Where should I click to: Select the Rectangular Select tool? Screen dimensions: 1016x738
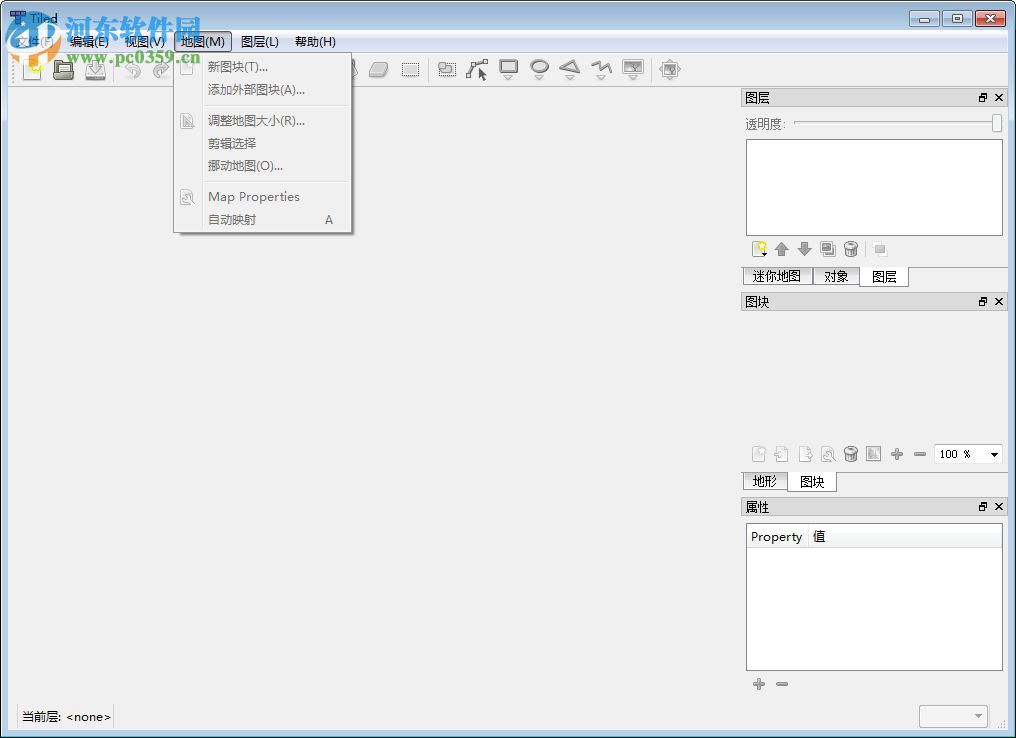pos(410,69)
